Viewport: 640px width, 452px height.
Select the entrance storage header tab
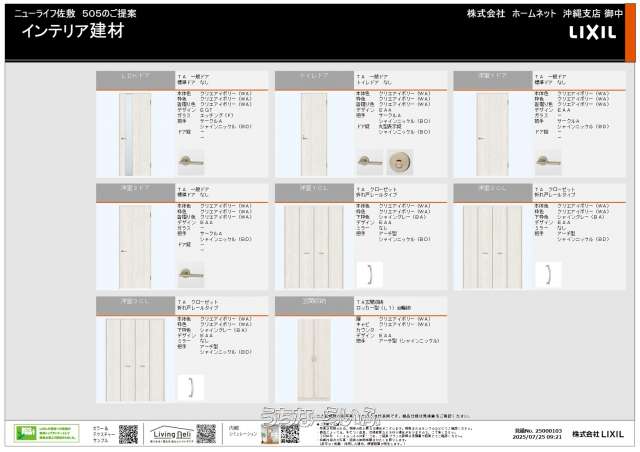(x=314, y=300)
